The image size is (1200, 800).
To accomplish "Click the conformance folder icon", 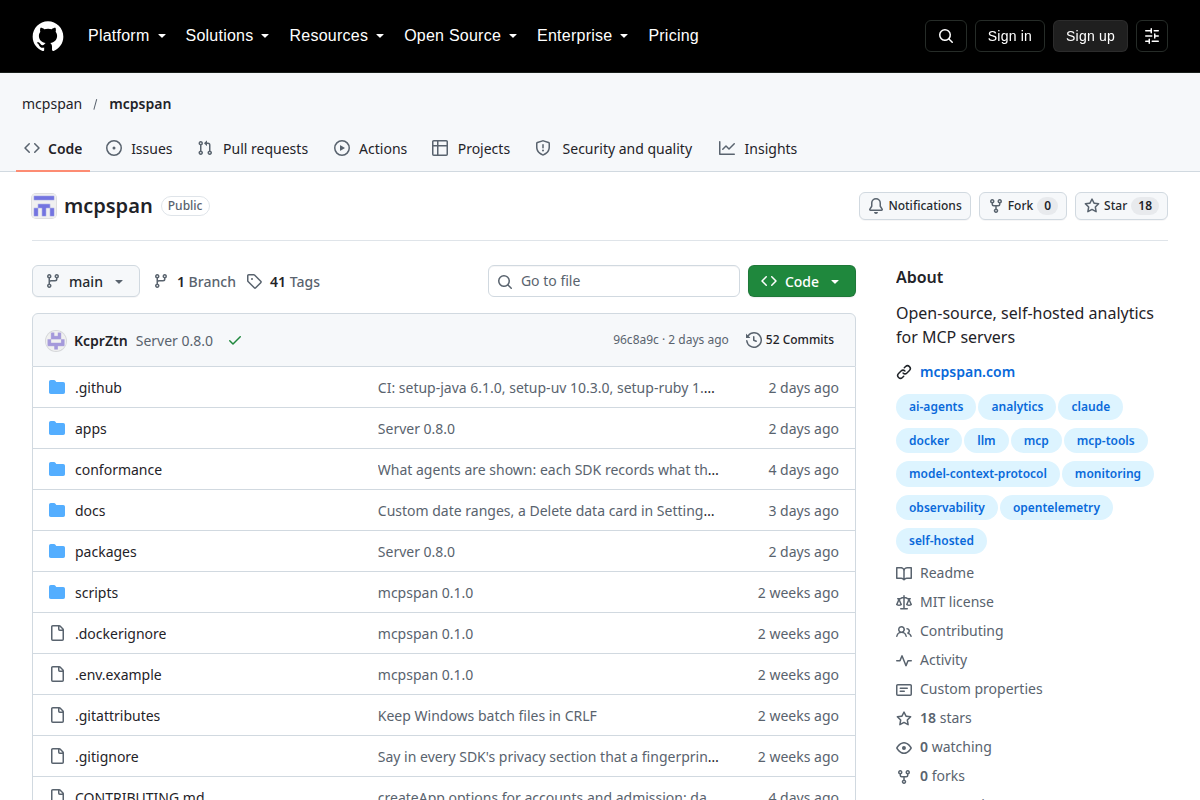I will coord(57,470).
